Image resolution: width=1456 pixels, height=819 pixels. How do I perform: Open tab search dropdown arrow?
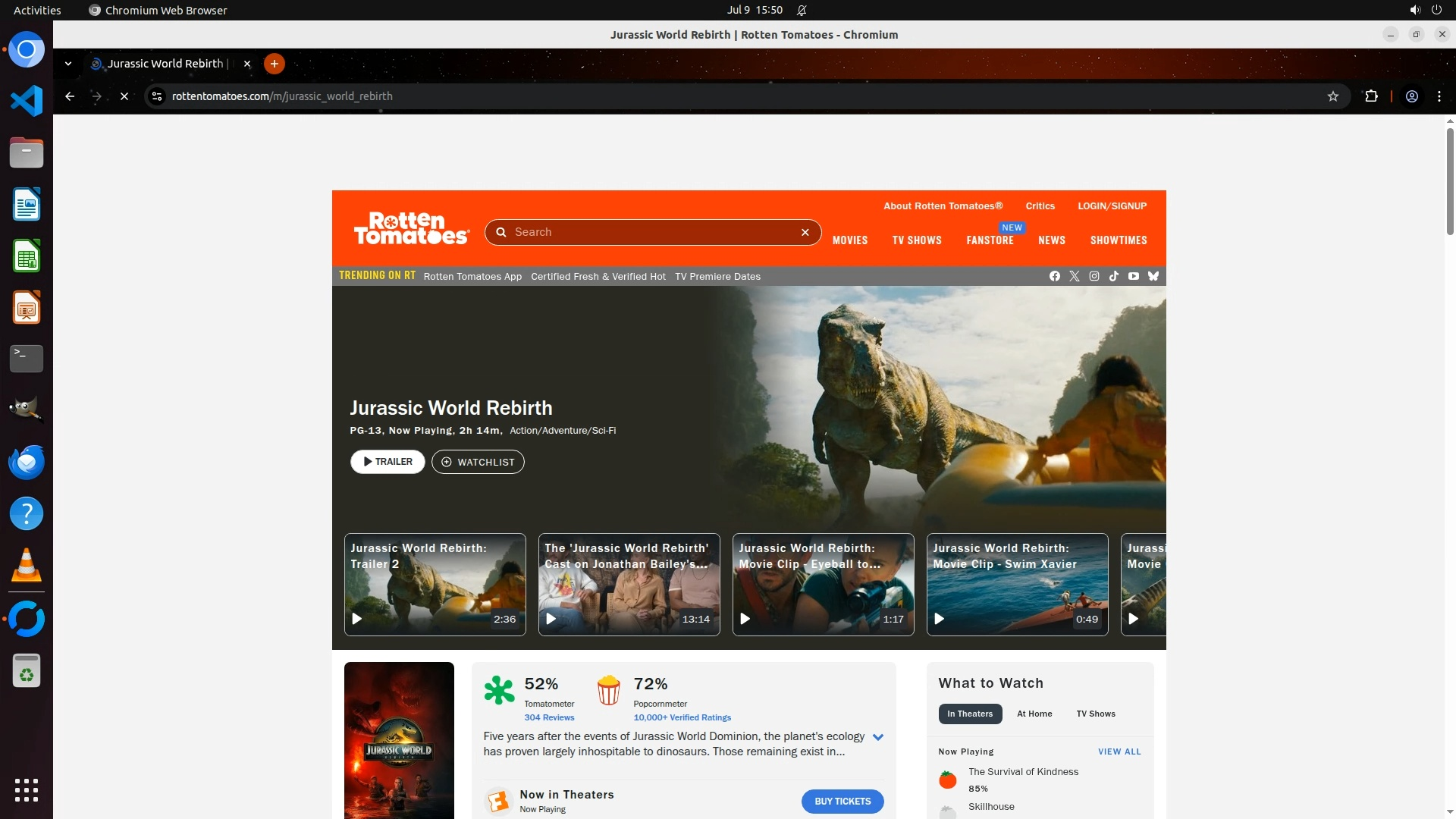point(68,64)
